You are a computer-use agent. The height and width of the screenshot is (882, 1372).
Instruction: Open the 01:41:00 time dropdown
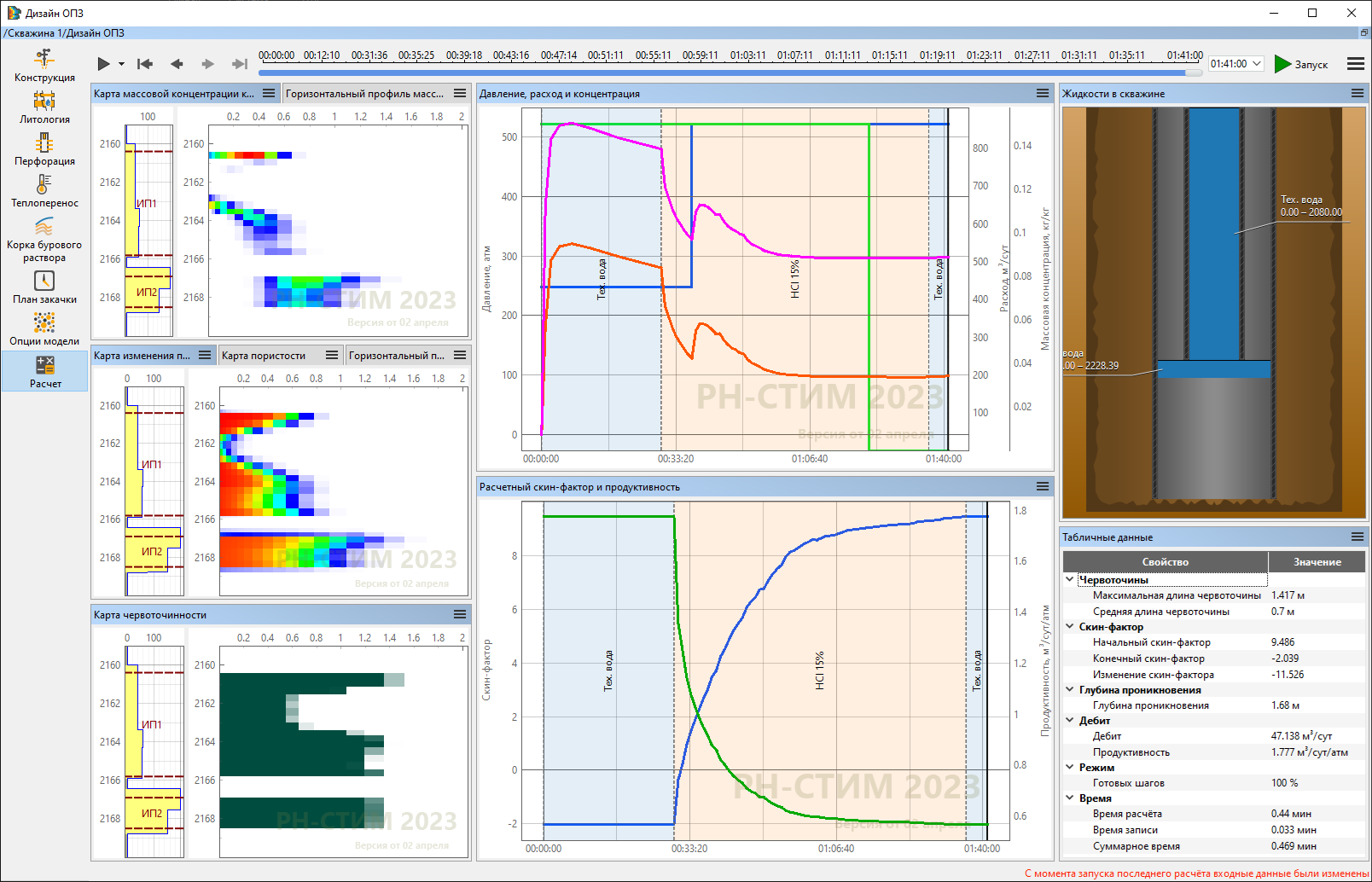pyautogui.click(x=1235, y=64)
